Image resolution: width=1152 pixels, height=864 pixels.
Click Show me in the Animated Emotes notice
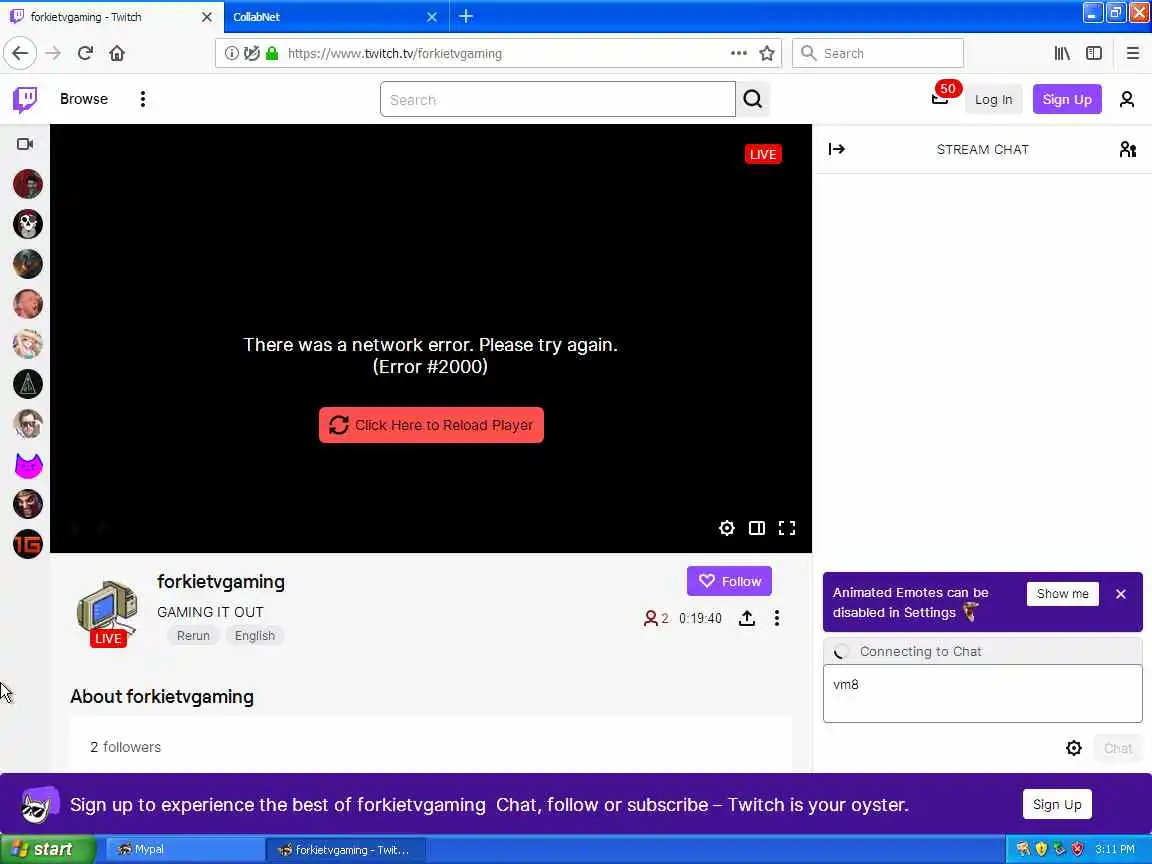pyautogui.click(x=1062, y=594)
